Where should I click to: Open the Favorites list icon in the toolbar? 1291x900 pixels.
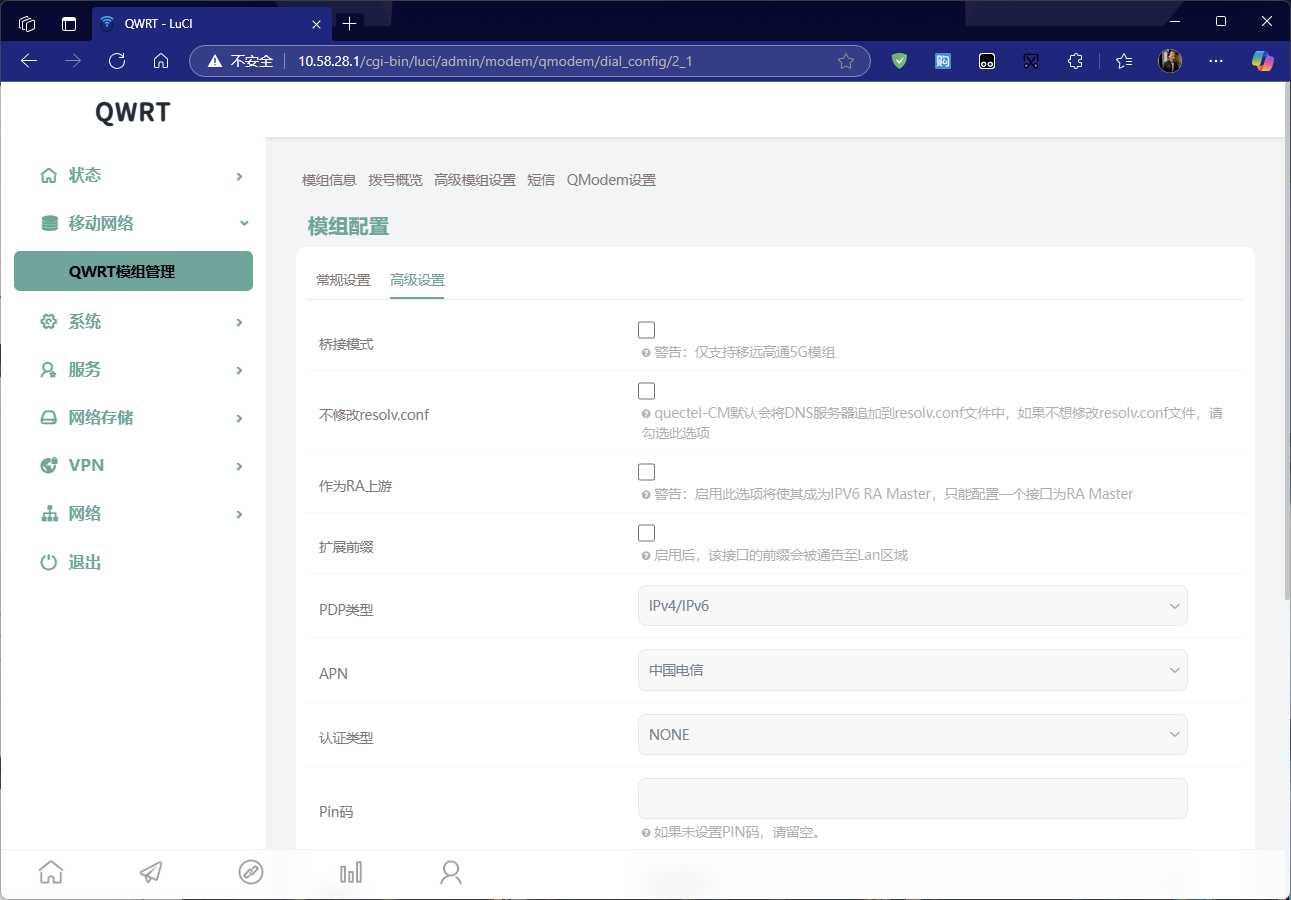click(x=1124, y=61)
